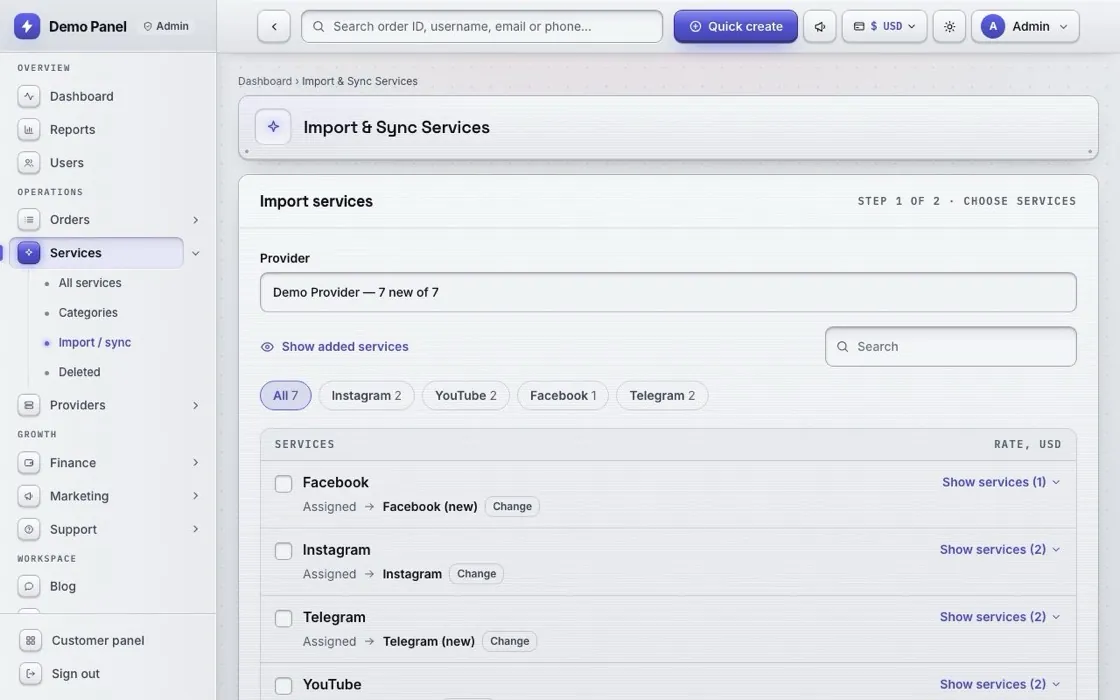Viewport: 1120px width, 700px height.
Task: Click the Orders list icon
Action: (x=29, y=219)
